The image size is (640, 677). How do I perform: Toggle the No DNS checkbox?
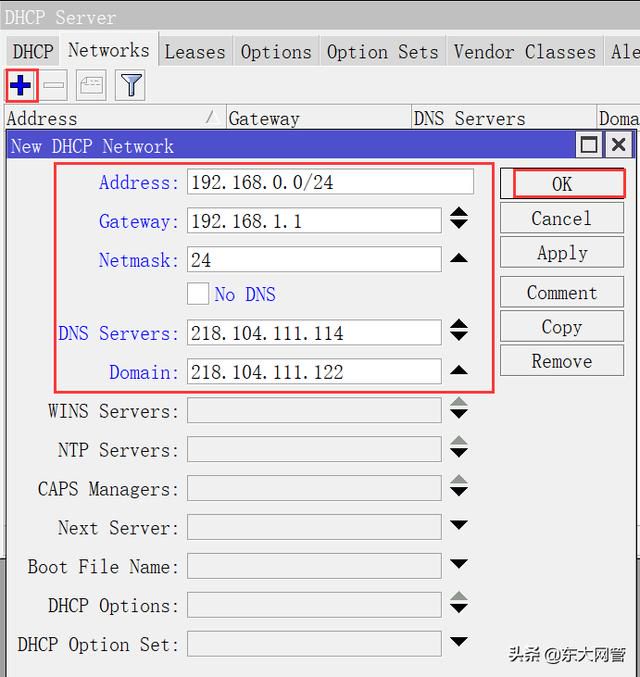(198, 294)
